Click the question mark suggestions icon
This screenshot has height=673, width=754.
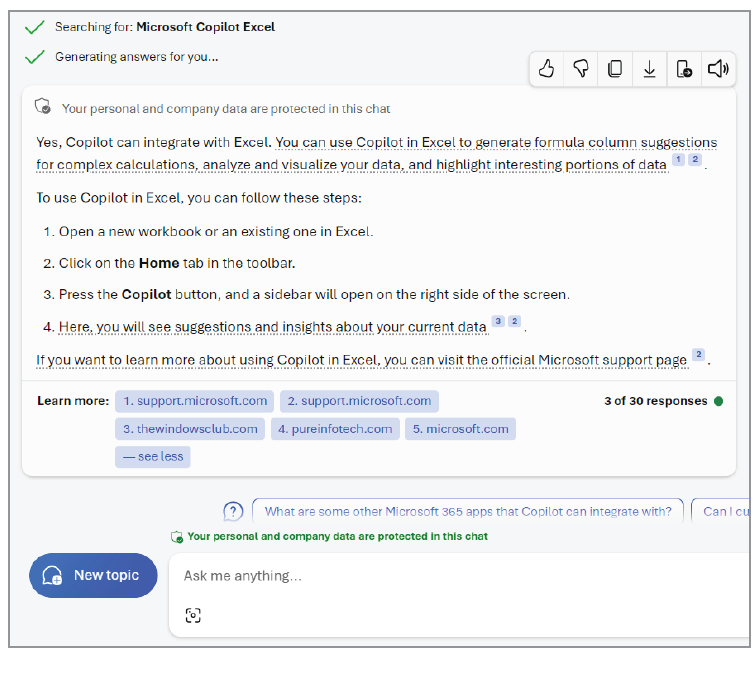233,512
